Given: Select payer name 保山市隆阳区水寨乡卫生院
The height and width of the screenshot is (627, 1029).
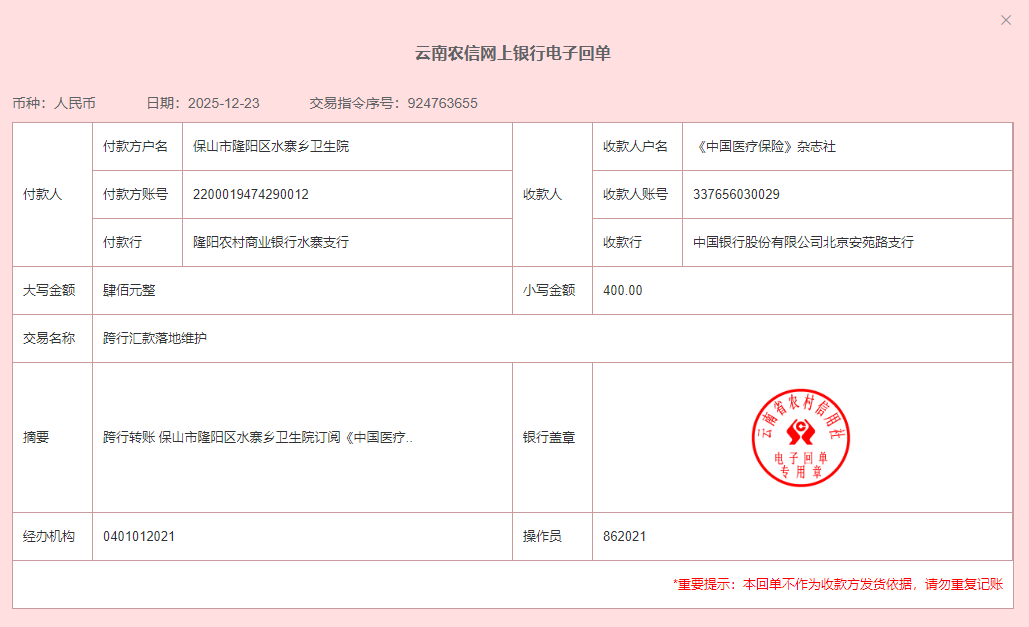Looking at the screenshot, I should click(x=271, y=146).
